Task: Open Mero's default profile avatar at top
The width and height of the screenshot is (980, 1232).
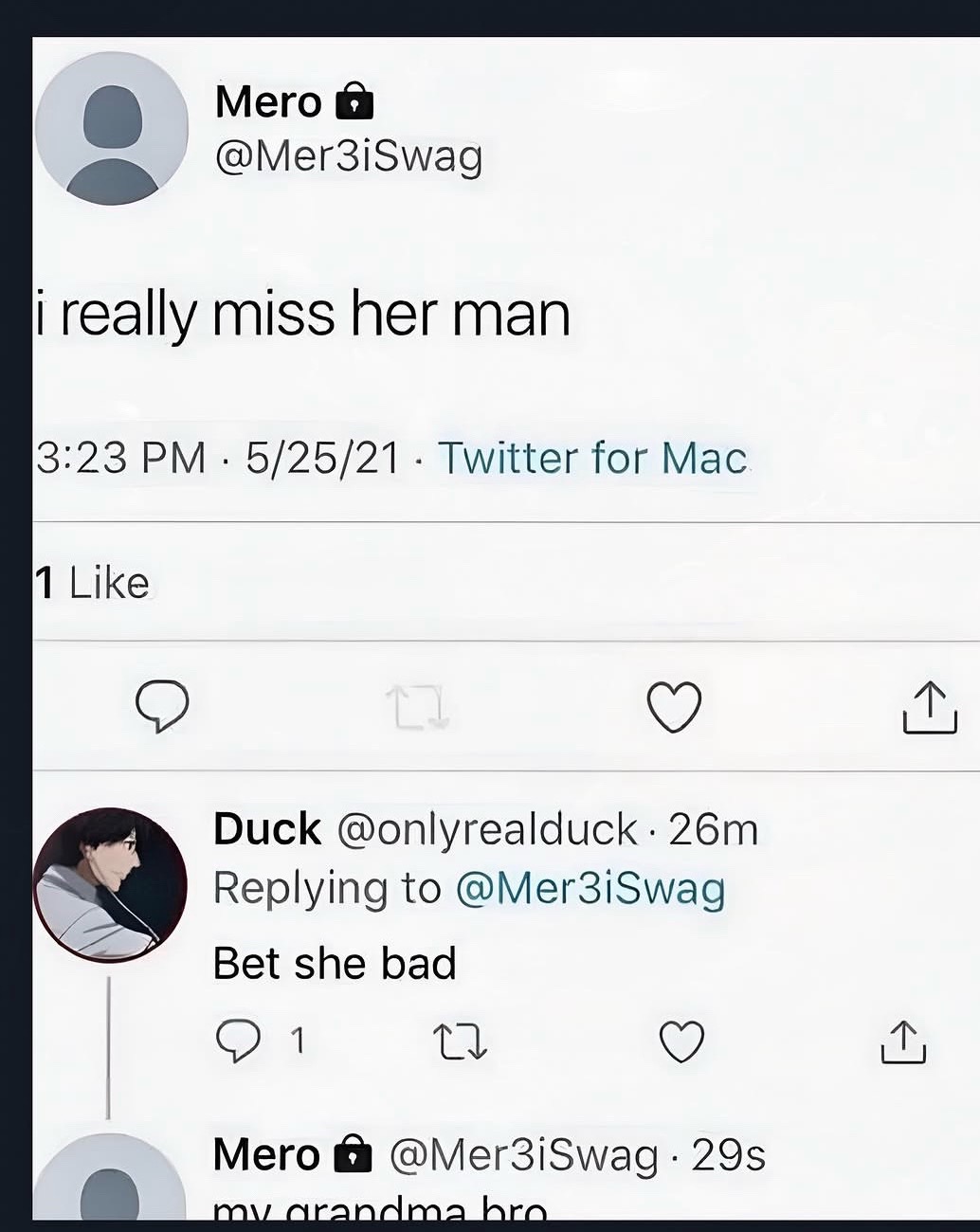Action: (112, 129)
